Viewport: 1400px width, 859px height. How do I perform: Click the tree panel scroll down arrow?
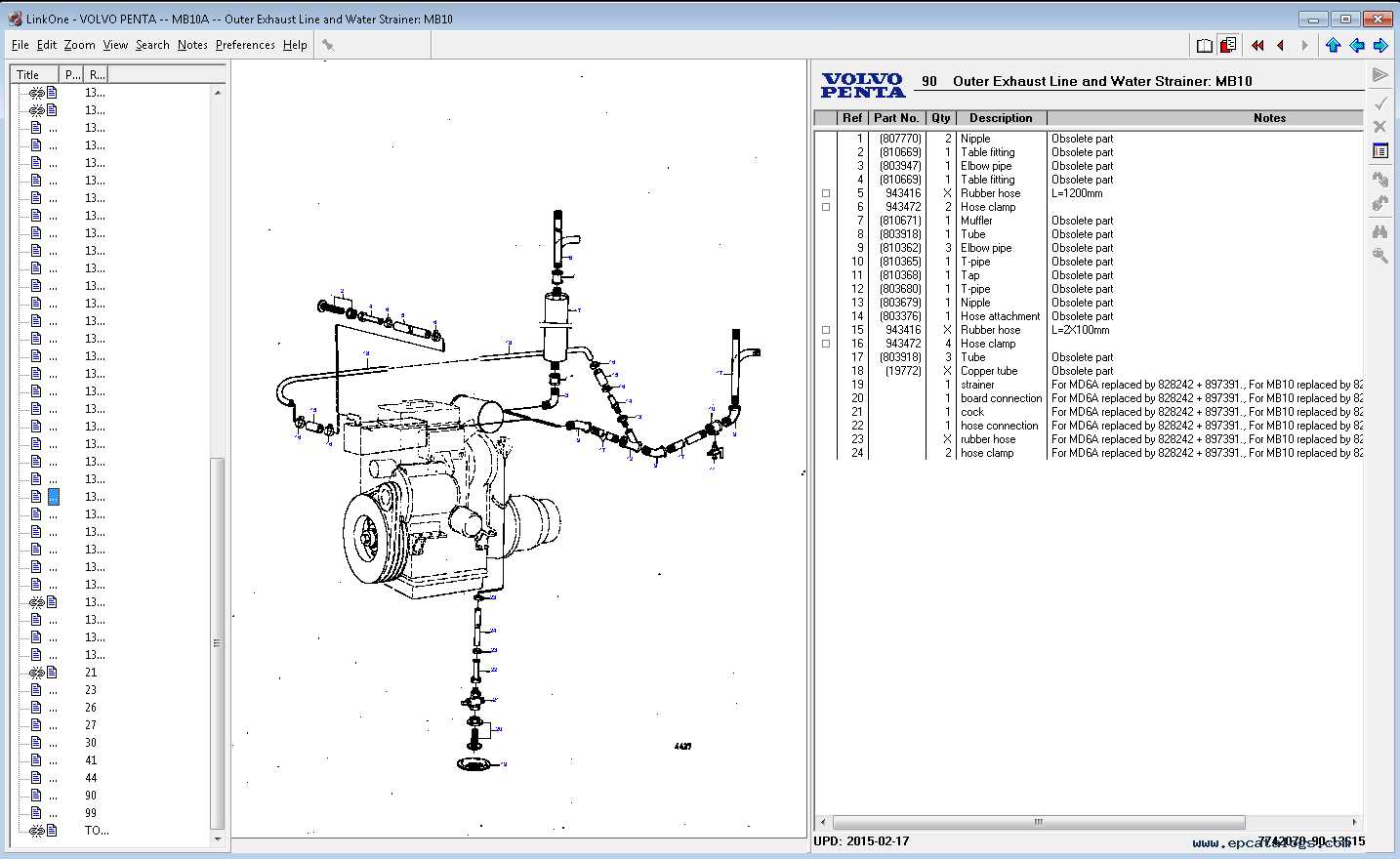pos(218,839)
